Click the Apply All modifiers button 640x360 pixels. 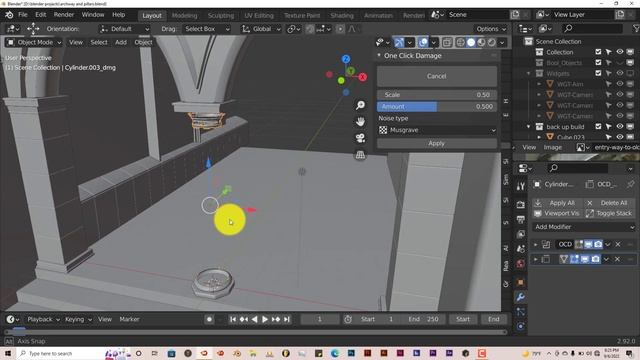tap(557, 203)
